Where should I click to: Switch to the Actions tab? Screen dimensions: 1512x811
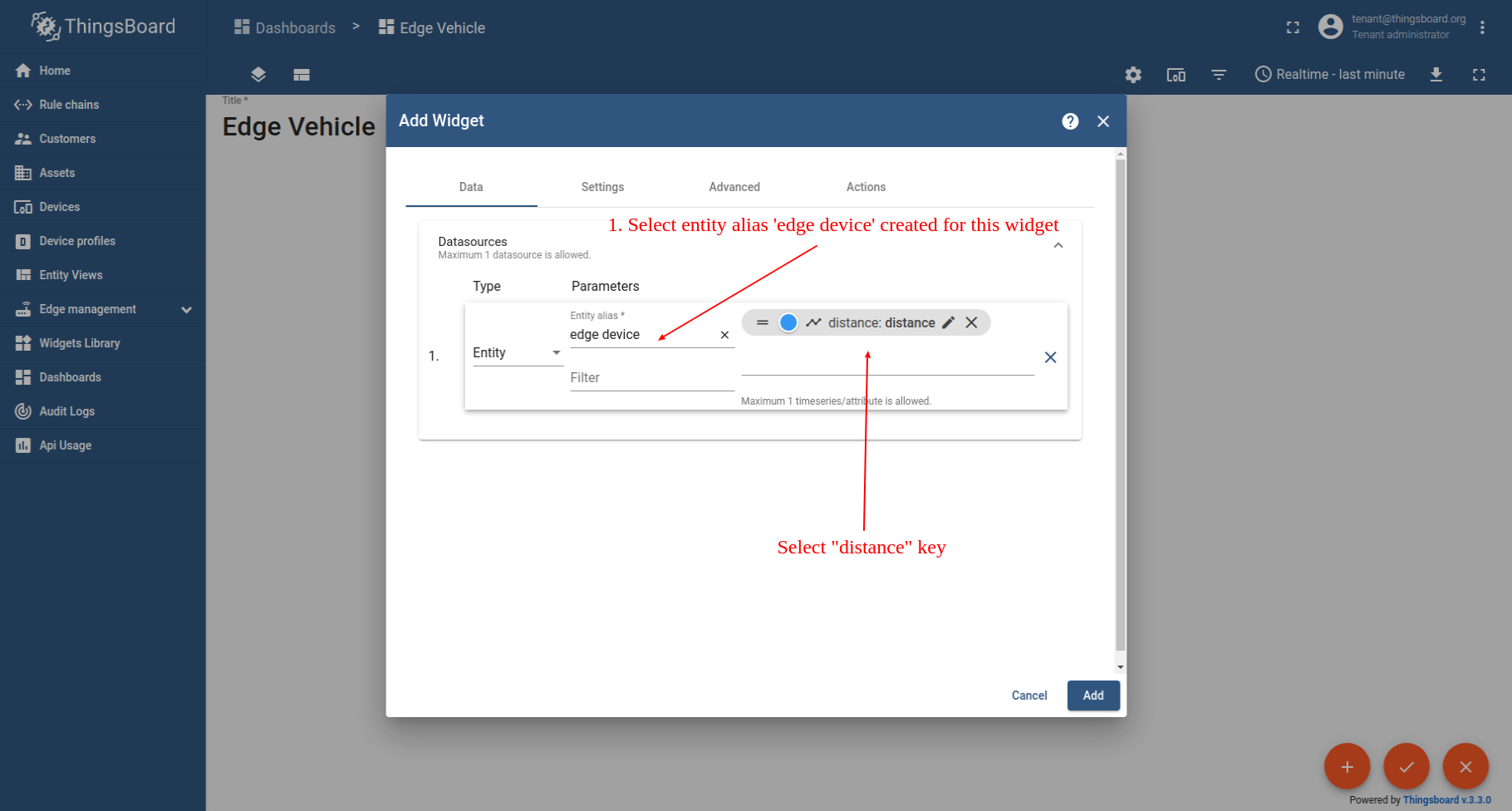click(866, 187)
